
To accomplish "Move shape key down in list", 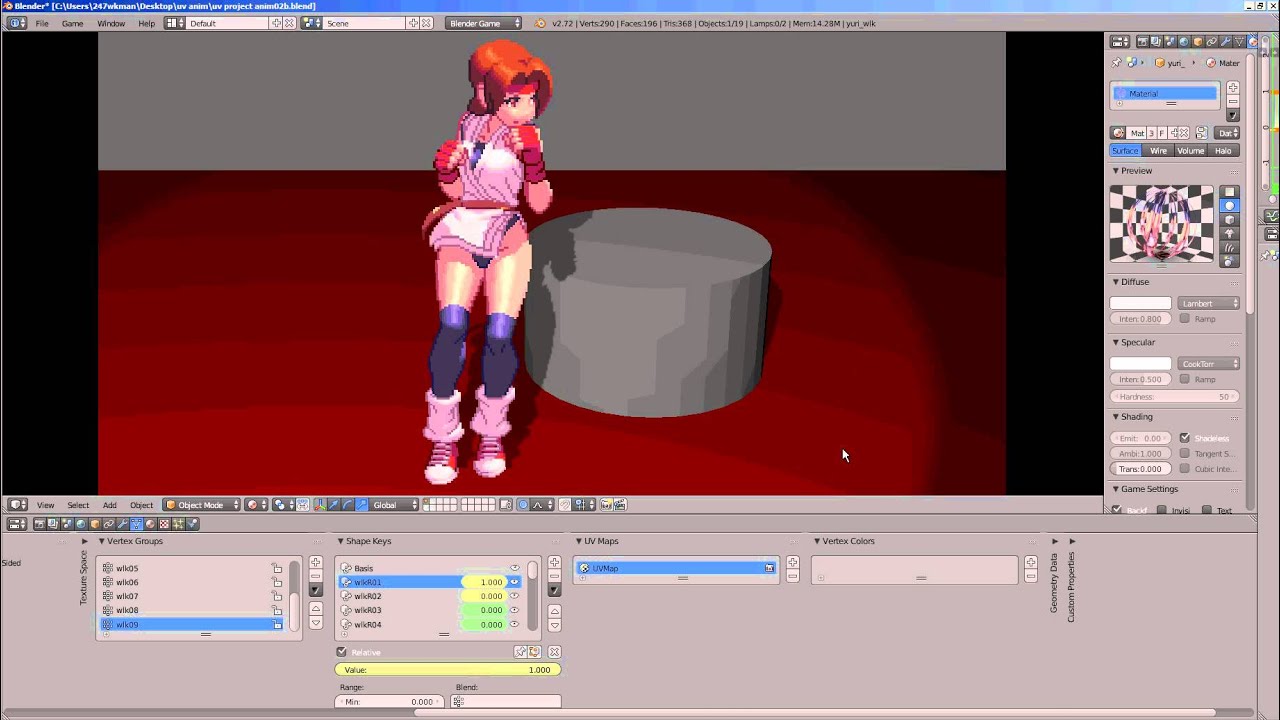I will 554,626.
